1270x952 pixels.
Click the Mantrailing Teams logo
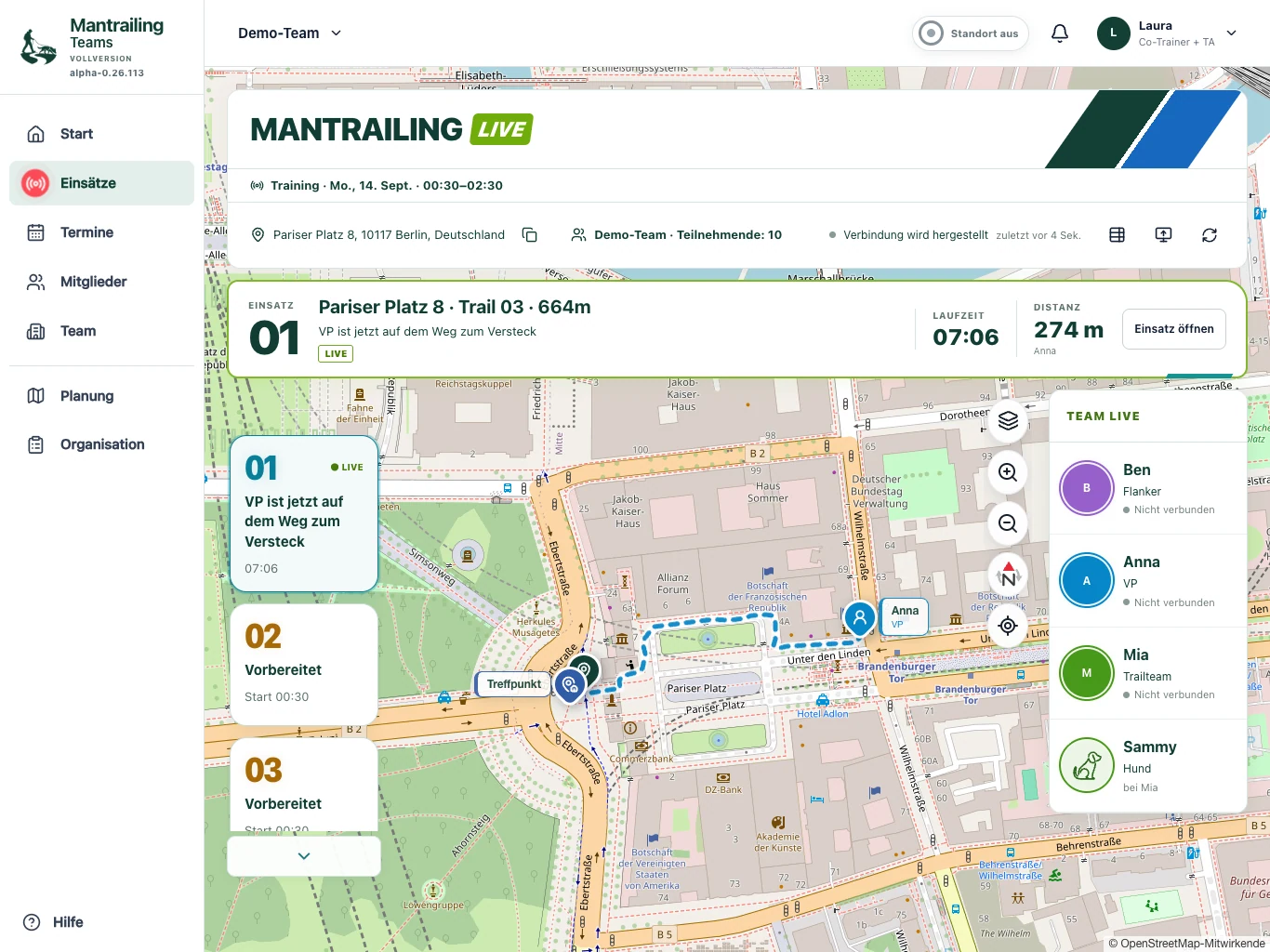pyautogui.click(x=91, y=46)
